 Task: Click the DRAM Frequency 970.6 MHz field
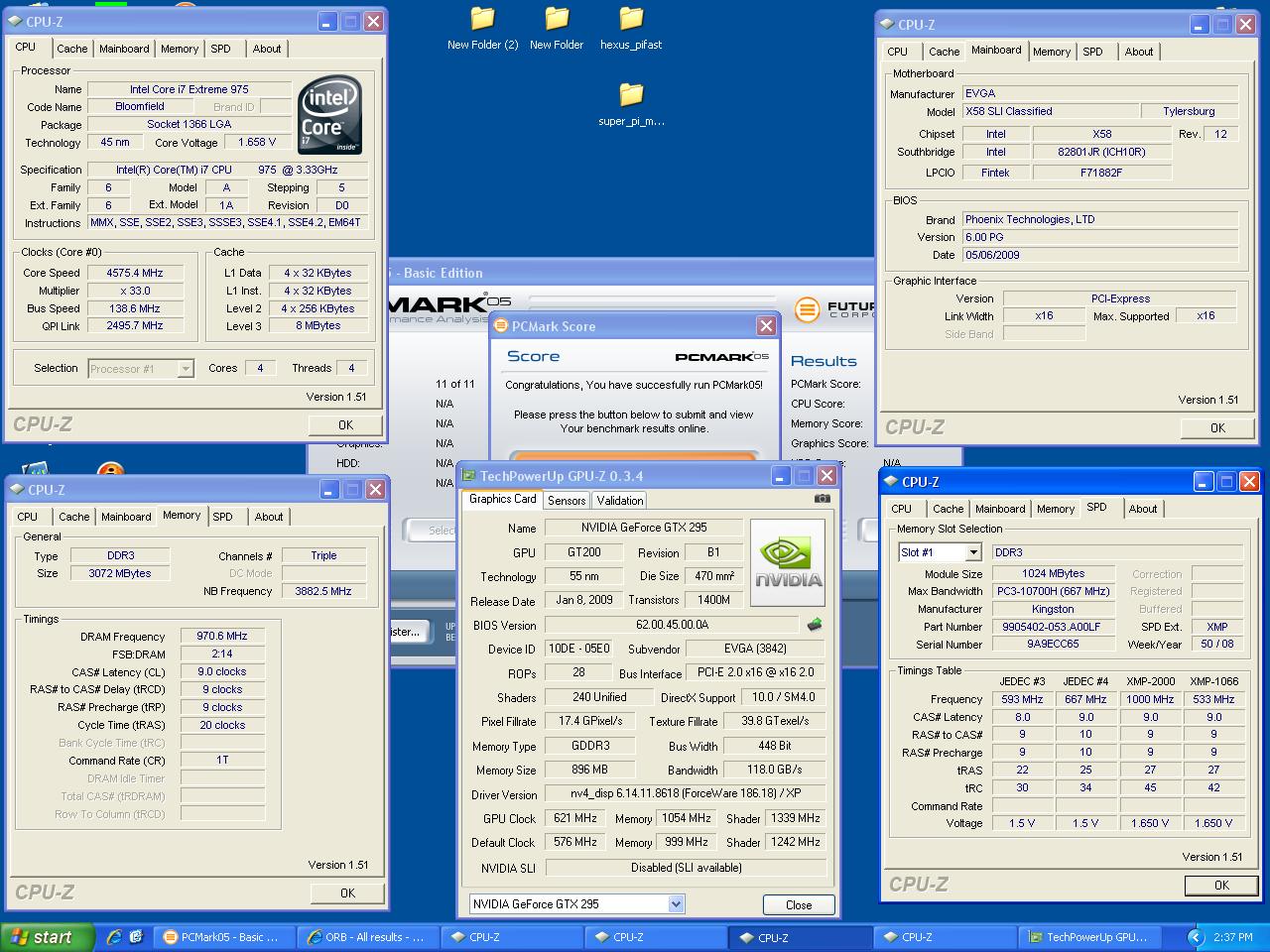[222, 636]
